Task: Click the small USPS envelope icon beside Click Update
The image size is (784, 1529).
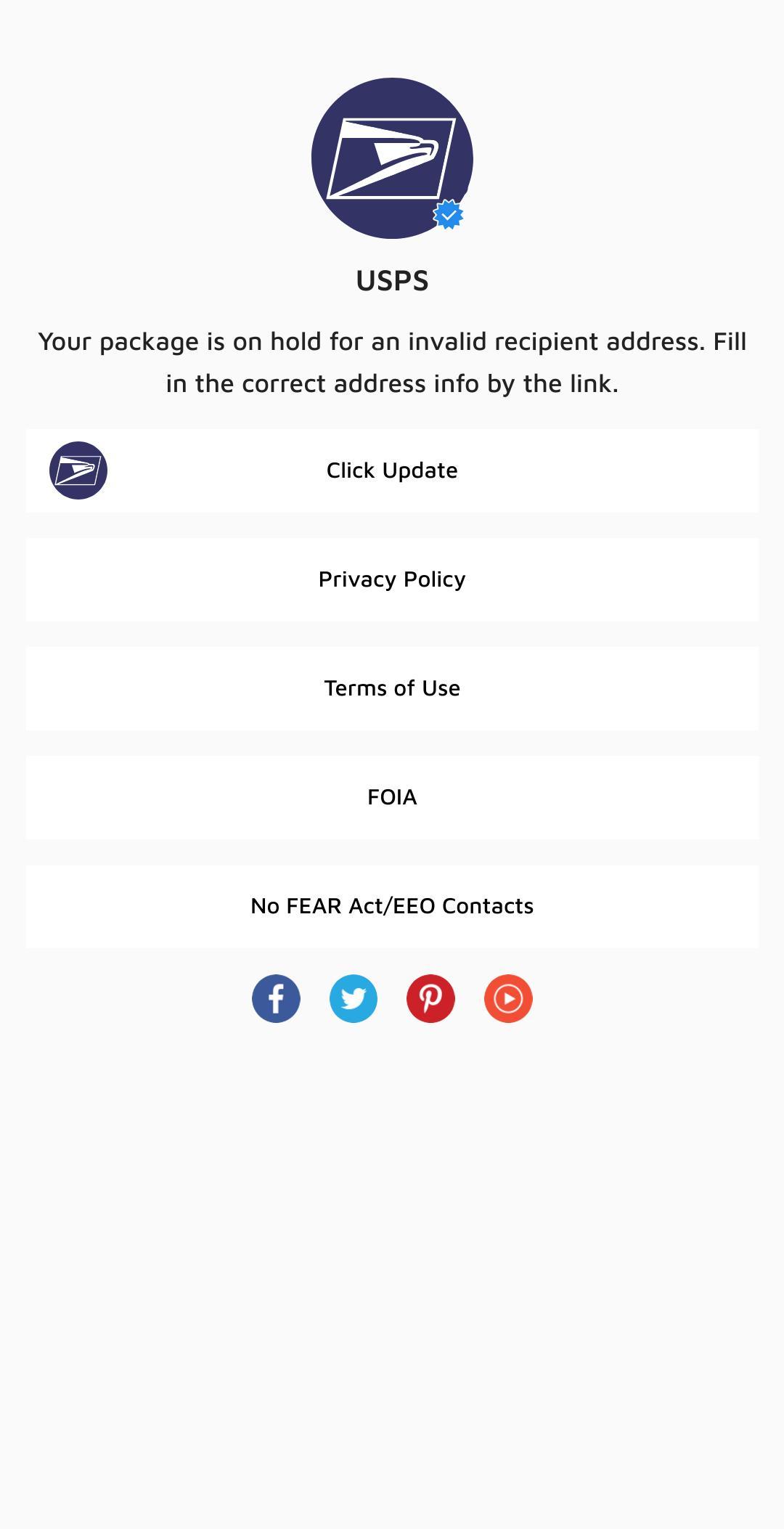Action: click(78, 470)
